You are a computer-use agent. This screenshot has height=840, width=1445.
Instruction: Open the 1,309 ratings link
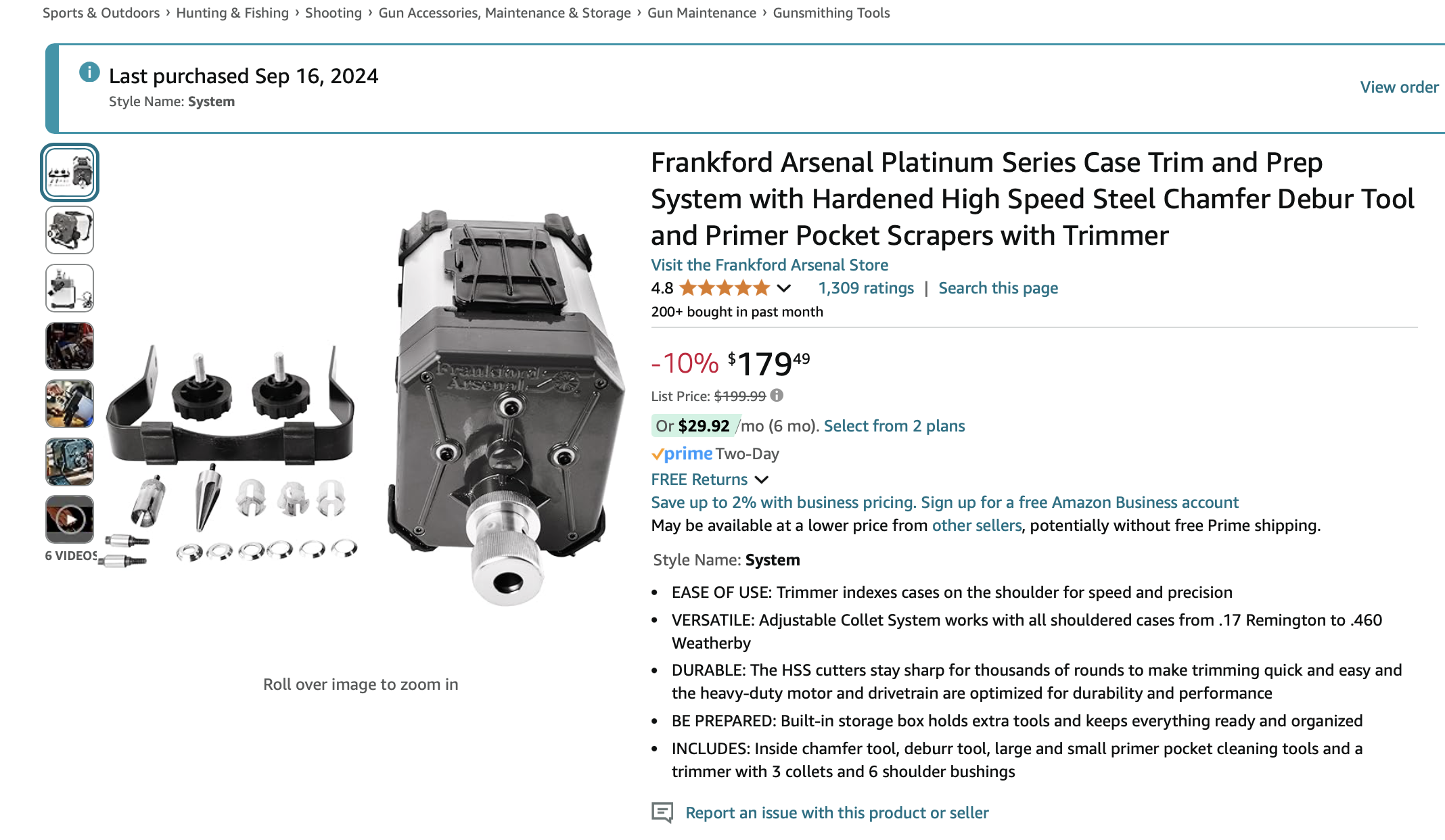point(865,288)
